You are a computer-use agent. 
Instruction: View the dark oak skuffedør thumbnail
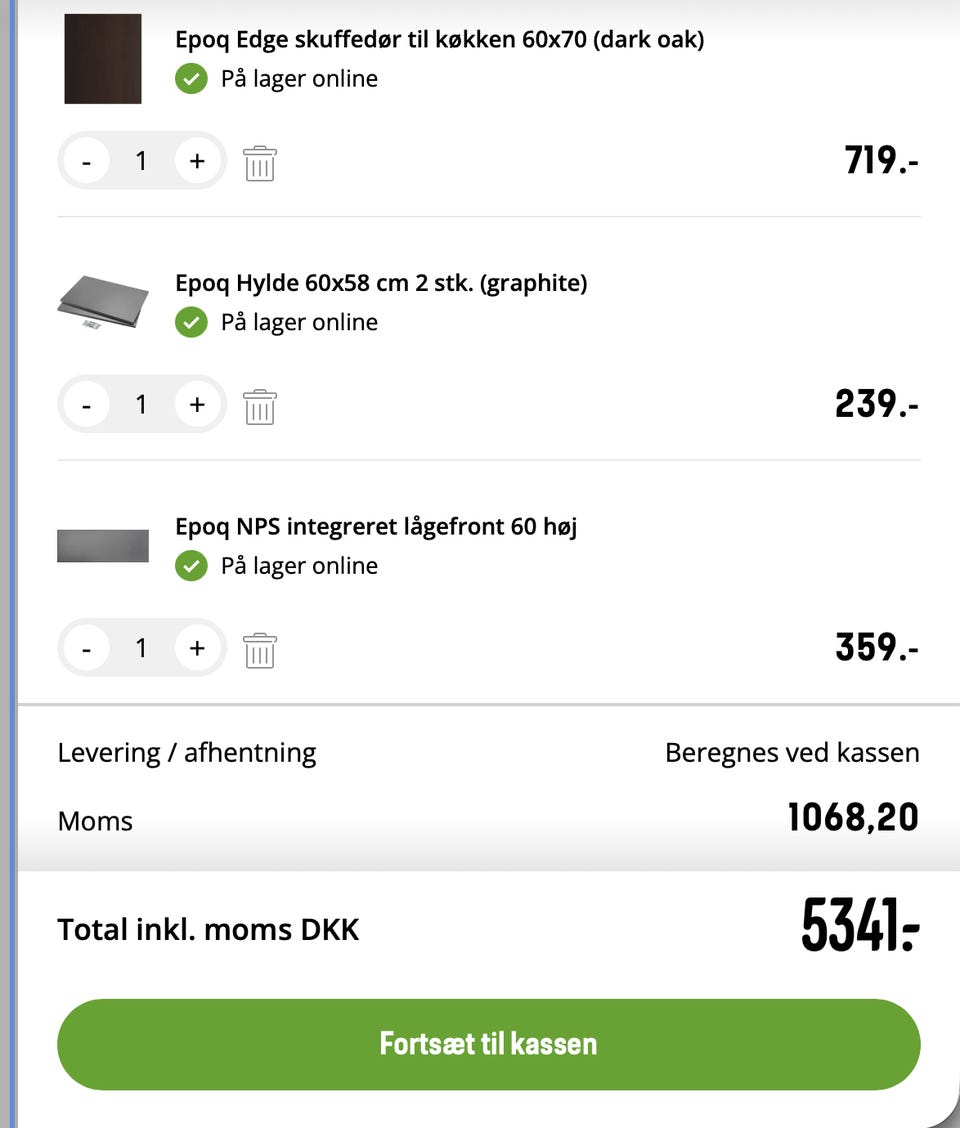click(103, 59)
